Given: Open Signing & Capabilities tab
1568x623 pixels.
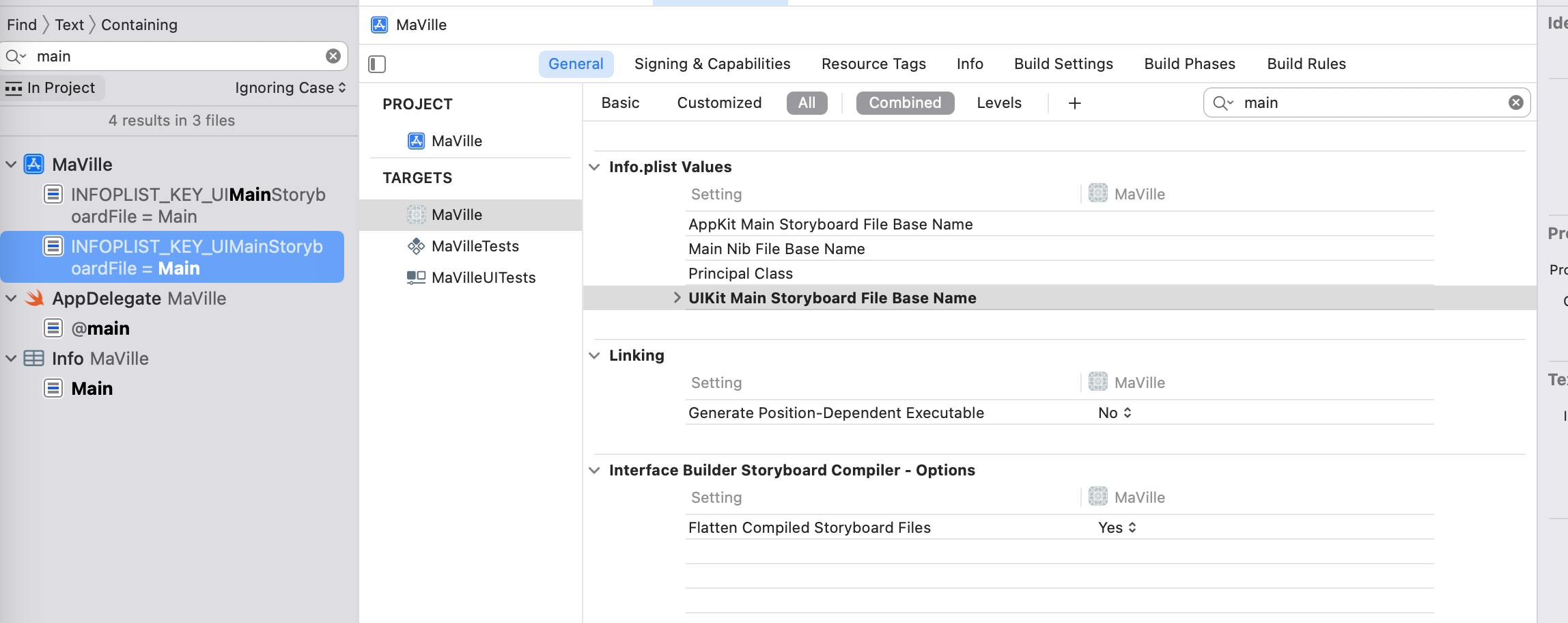Looking at the screenshot, I should pos(712,64).
